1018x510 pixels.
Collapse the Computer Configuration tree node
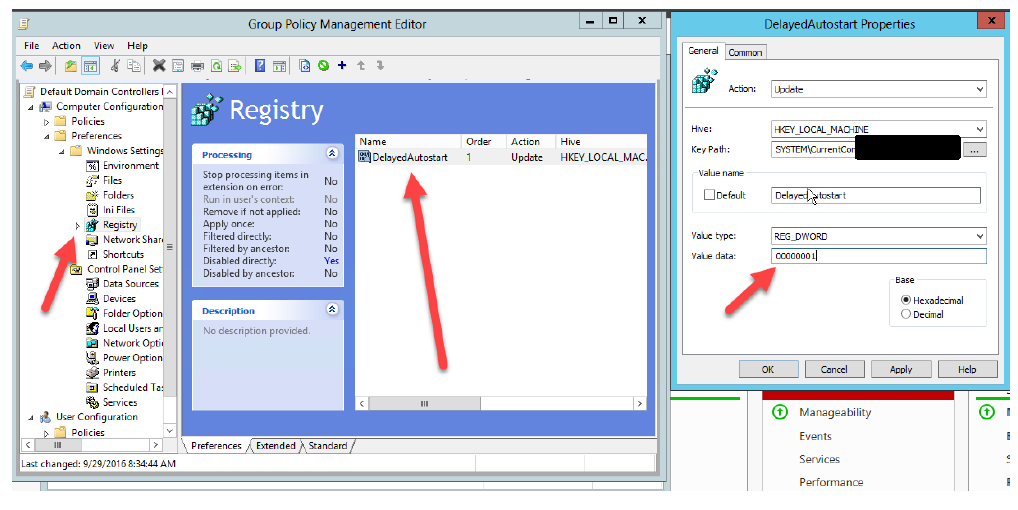[31, 106]
